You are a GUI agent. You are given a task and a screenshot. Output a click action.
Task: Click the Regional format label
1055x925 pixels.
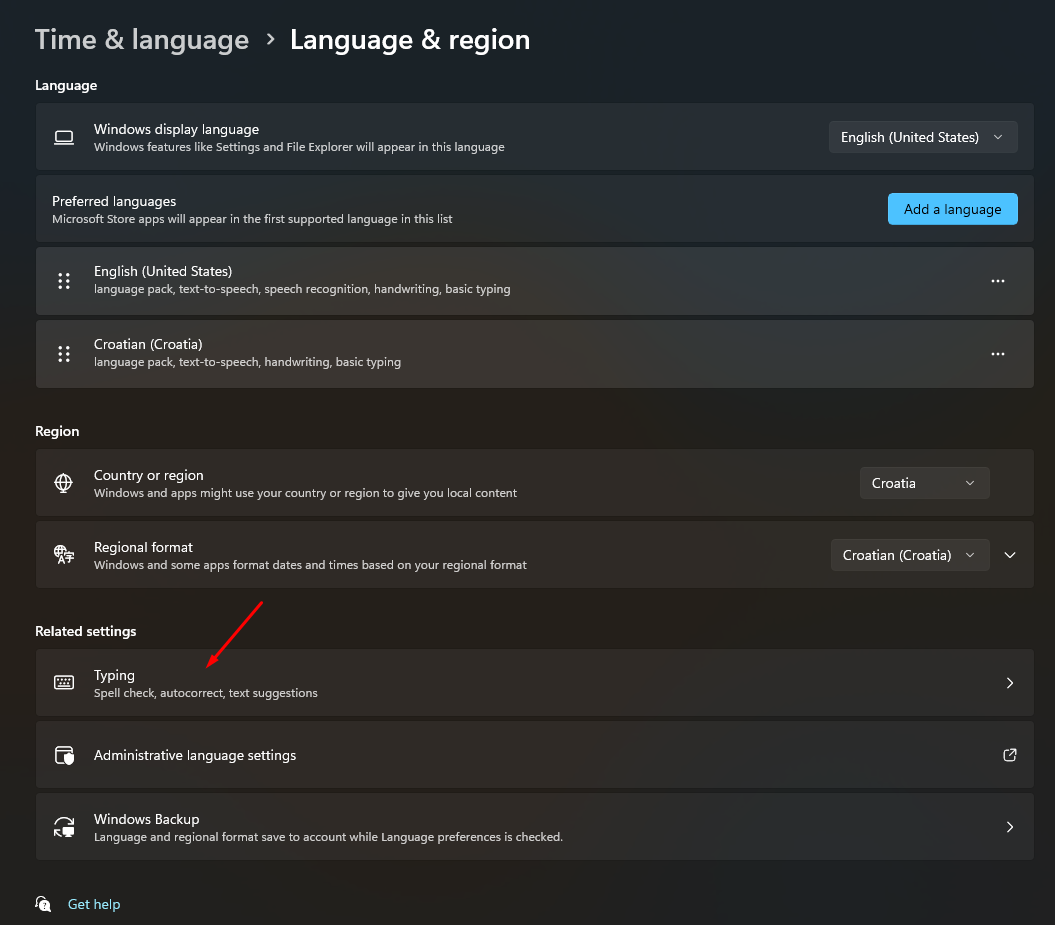(143, 547)
